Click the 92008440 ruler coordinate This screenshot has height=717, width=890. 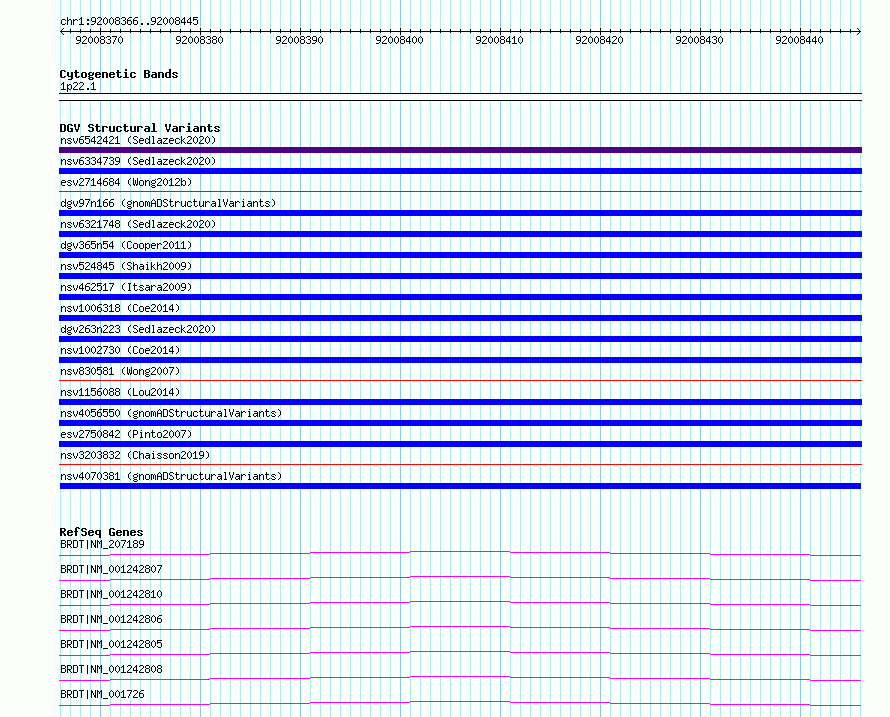799,40
